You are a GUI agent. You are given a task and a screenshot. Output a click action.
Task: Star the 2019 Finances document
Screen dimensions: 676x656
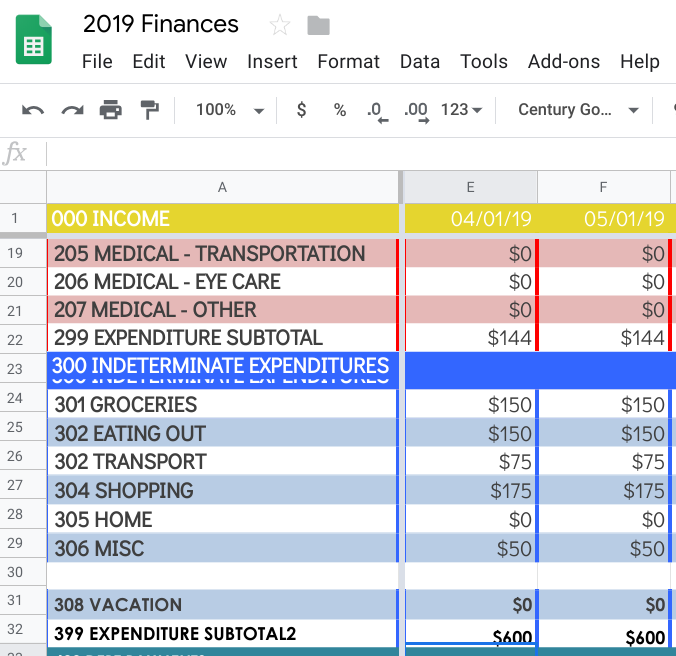(x=280, y=25)
